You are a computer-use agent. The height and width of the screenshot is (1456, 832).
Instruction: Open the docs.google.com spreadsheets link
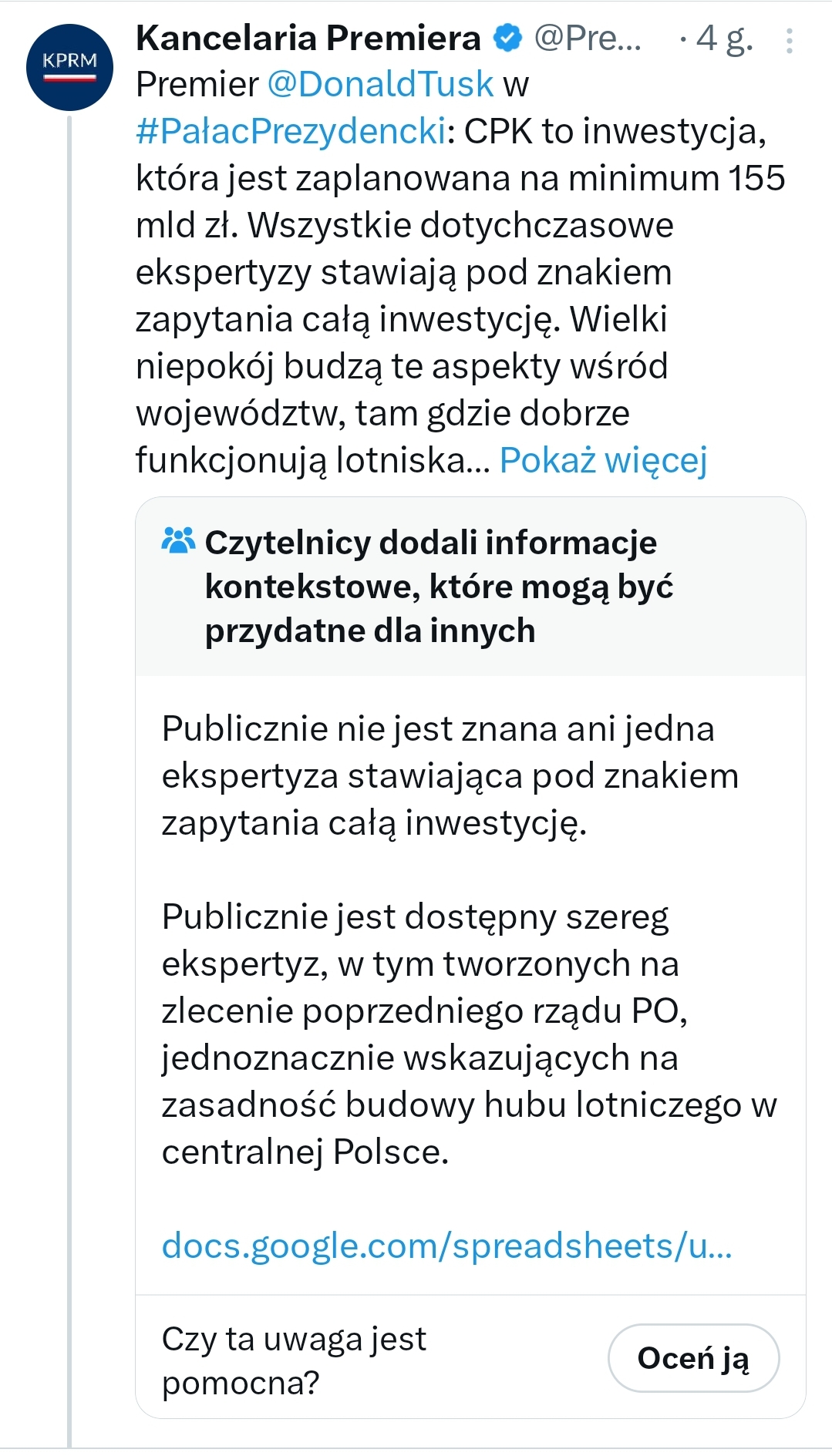pos(446,1246)
